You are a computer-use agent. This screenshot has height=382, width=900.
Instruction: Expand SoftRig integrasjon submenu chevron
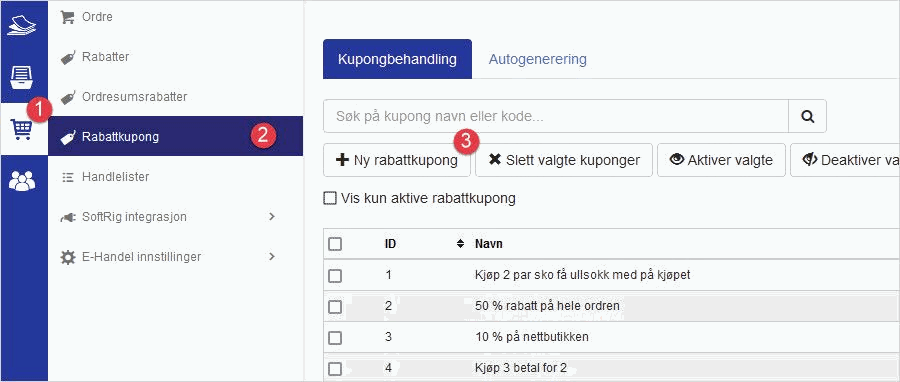pos(272,217)
